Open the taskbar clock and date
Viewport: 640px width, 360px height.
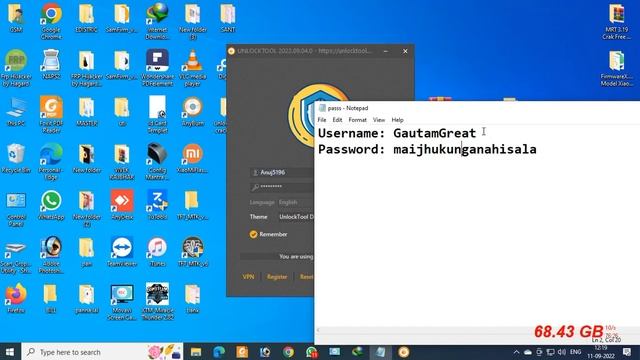tap(601, 352)
